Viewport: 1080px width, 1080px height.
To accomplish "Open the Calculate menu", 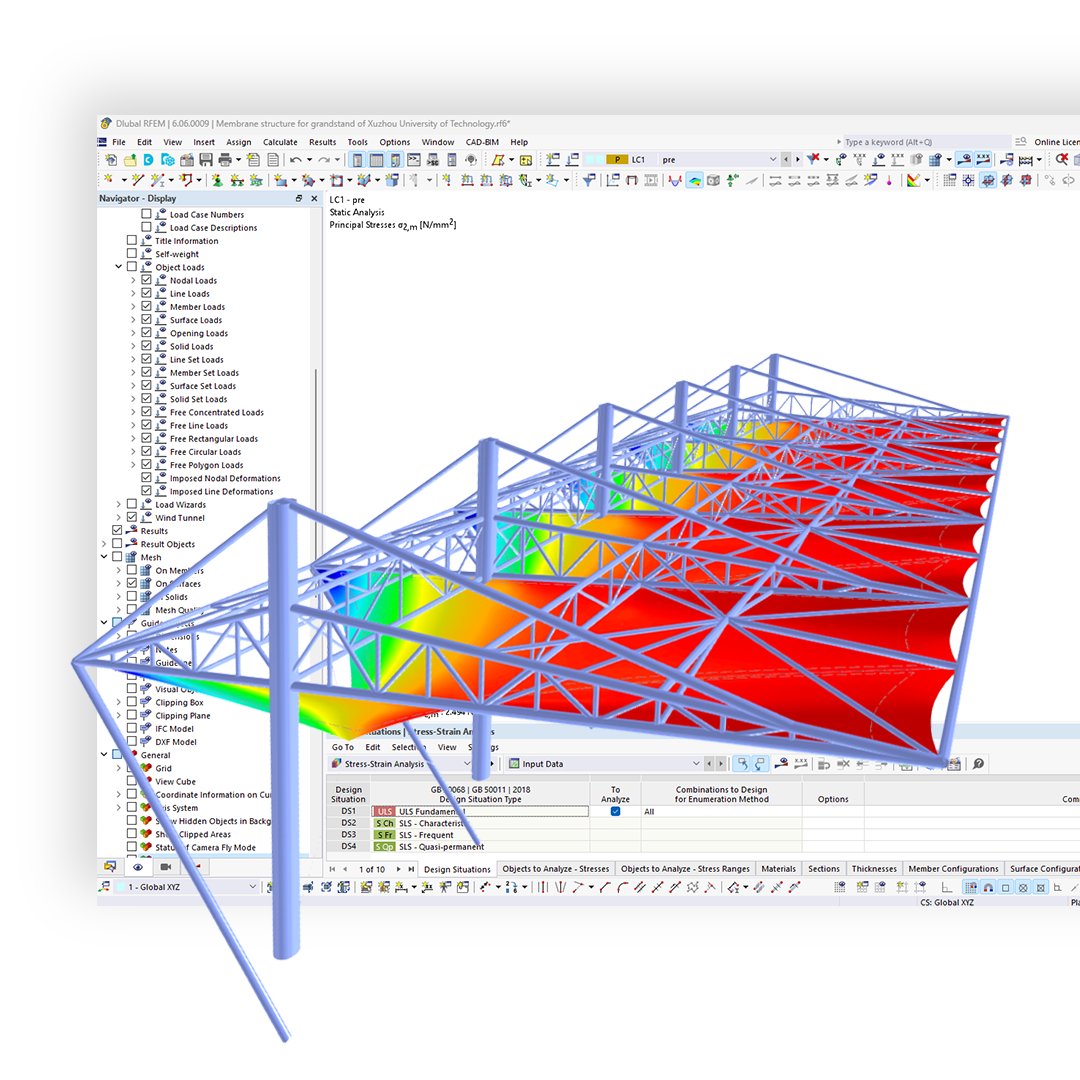I will 279,142.
